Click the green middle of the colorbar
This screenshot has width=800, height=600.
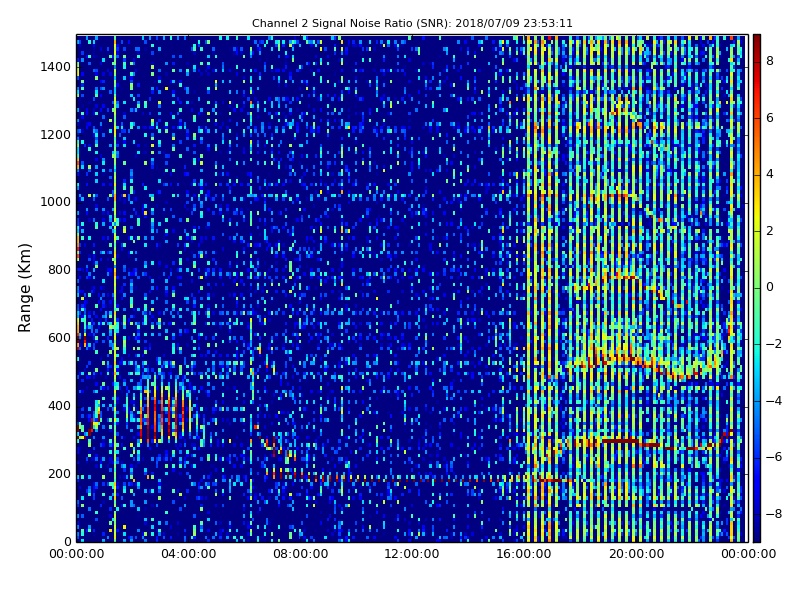tap(757, 288)
